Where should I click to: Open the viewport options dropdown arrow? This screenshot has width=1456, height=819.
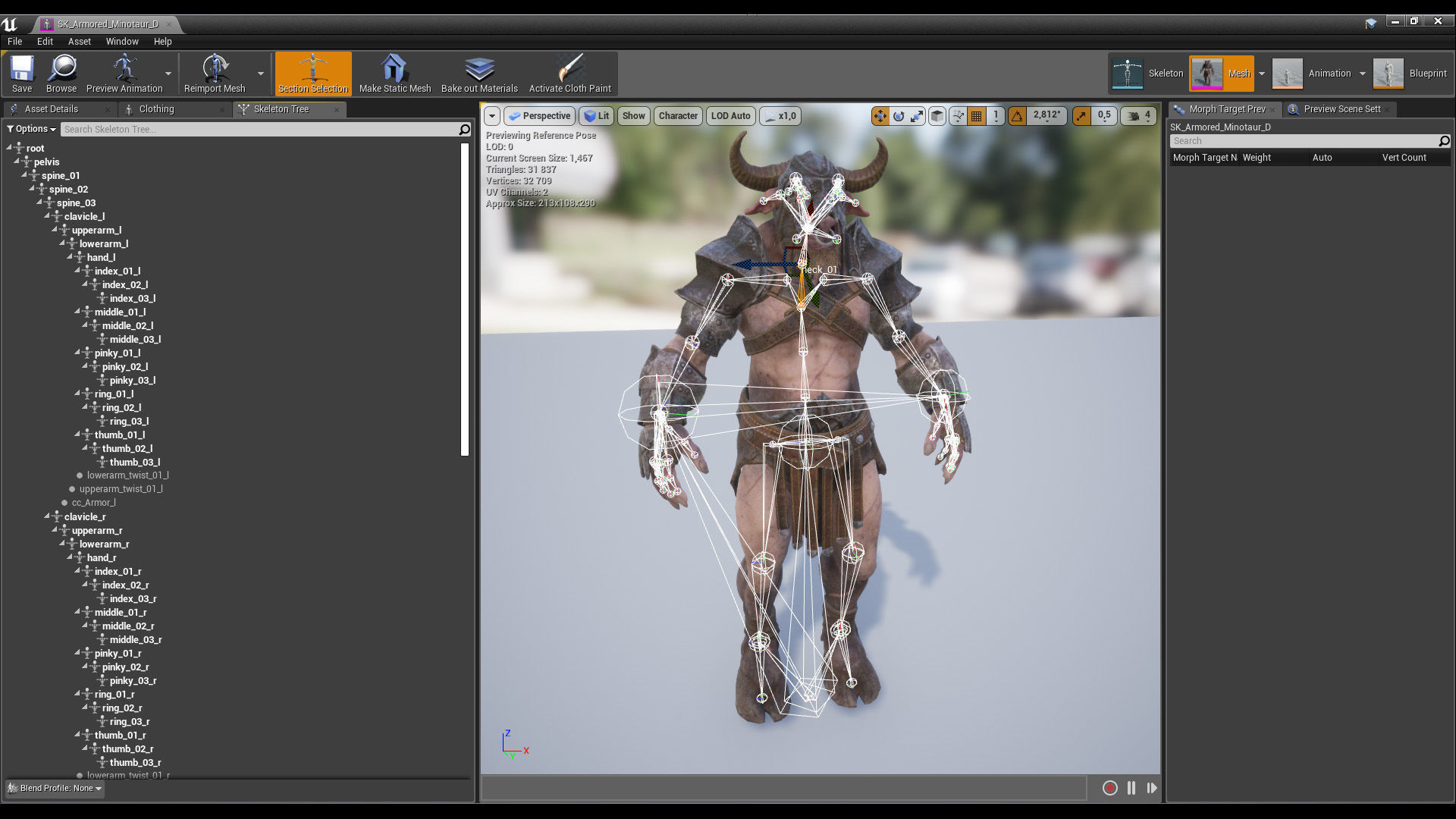click(x=492, y=116)
